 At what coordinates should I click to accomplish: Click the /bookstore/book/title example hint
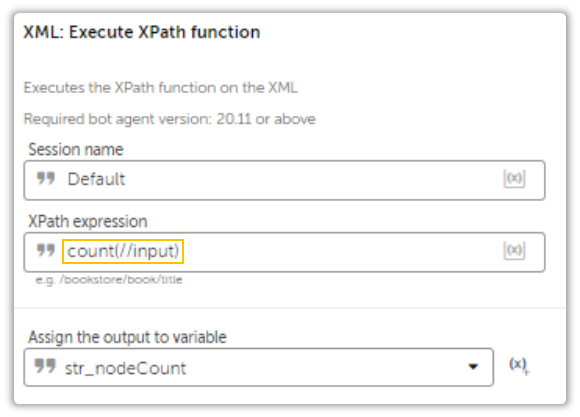109,280
